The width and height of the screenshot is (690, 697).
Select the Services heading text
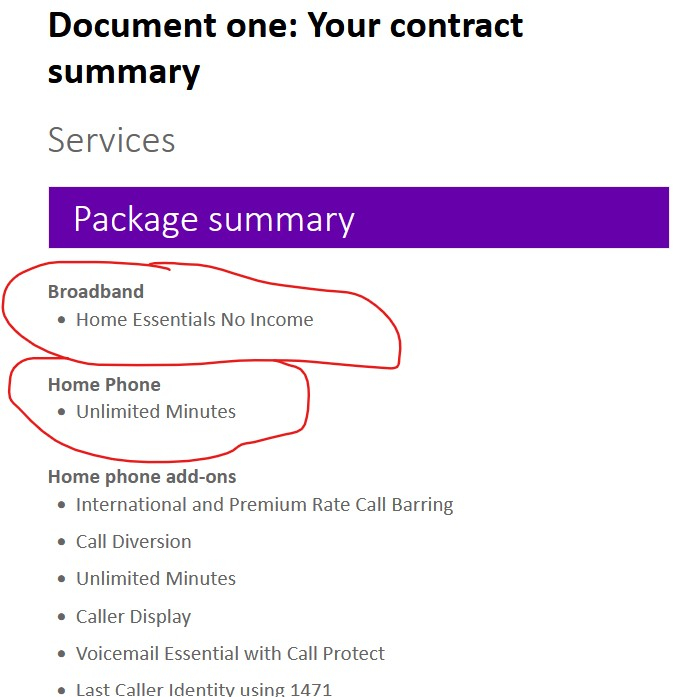click(112, 140)
